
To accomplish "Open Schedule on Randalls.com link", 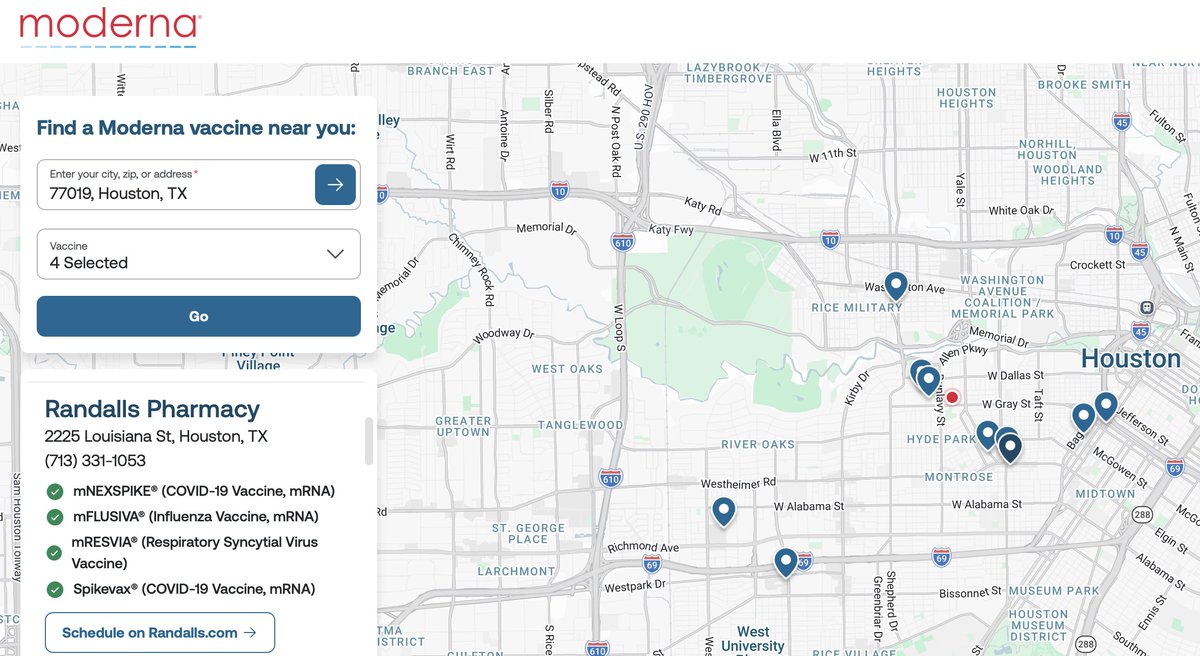I will pyautogui.click(x=160, y=632).
